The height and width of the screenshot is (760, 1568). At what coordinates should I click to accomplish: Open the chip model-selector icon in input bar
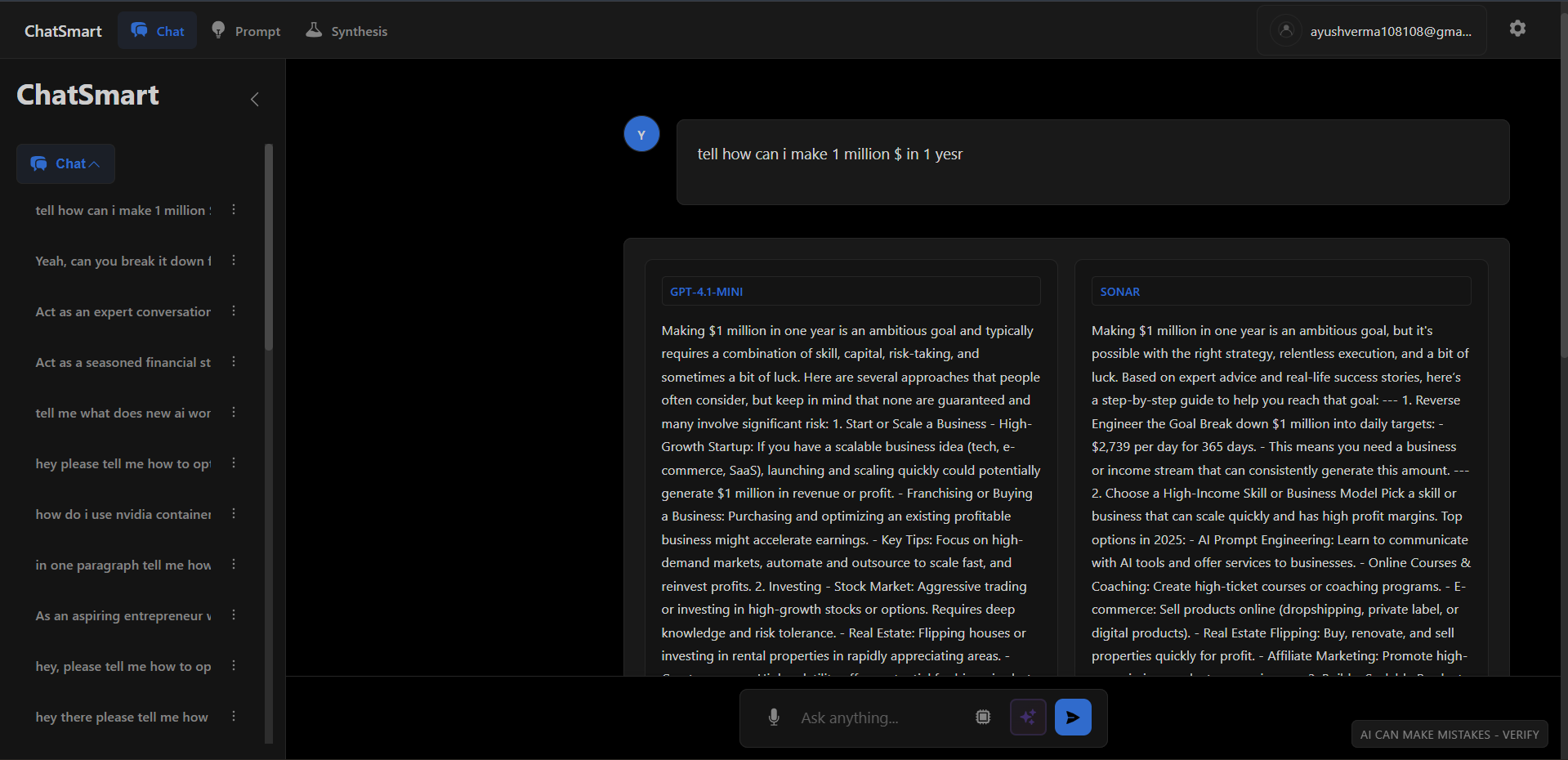983,717
